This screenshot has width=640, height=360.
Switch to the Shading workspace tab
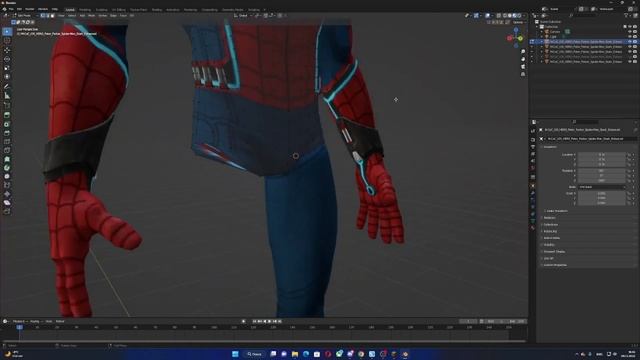157,9
